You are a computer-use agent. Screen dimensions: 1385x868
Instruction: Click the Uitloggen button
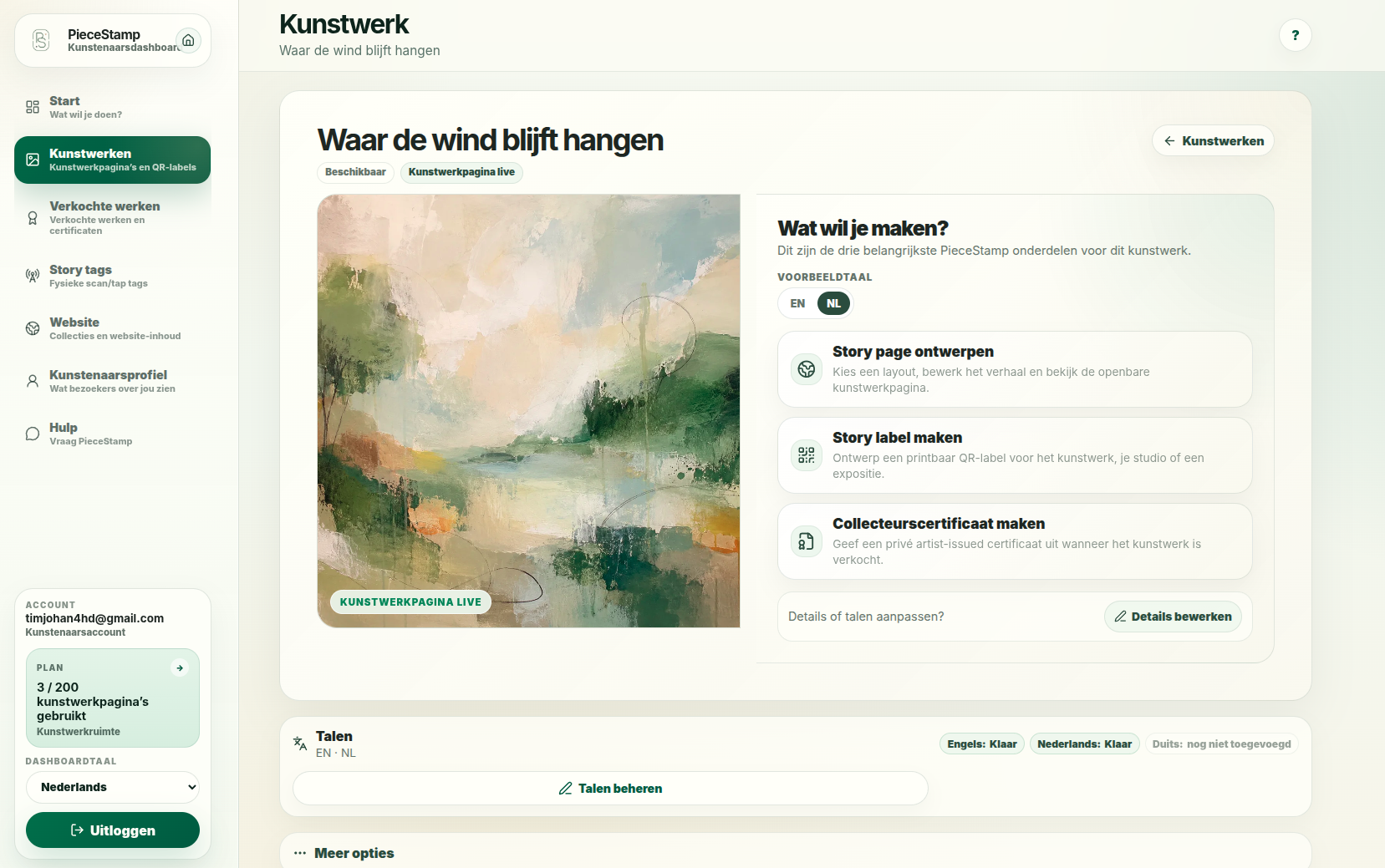pyautogui.click(x=113, y=830)
